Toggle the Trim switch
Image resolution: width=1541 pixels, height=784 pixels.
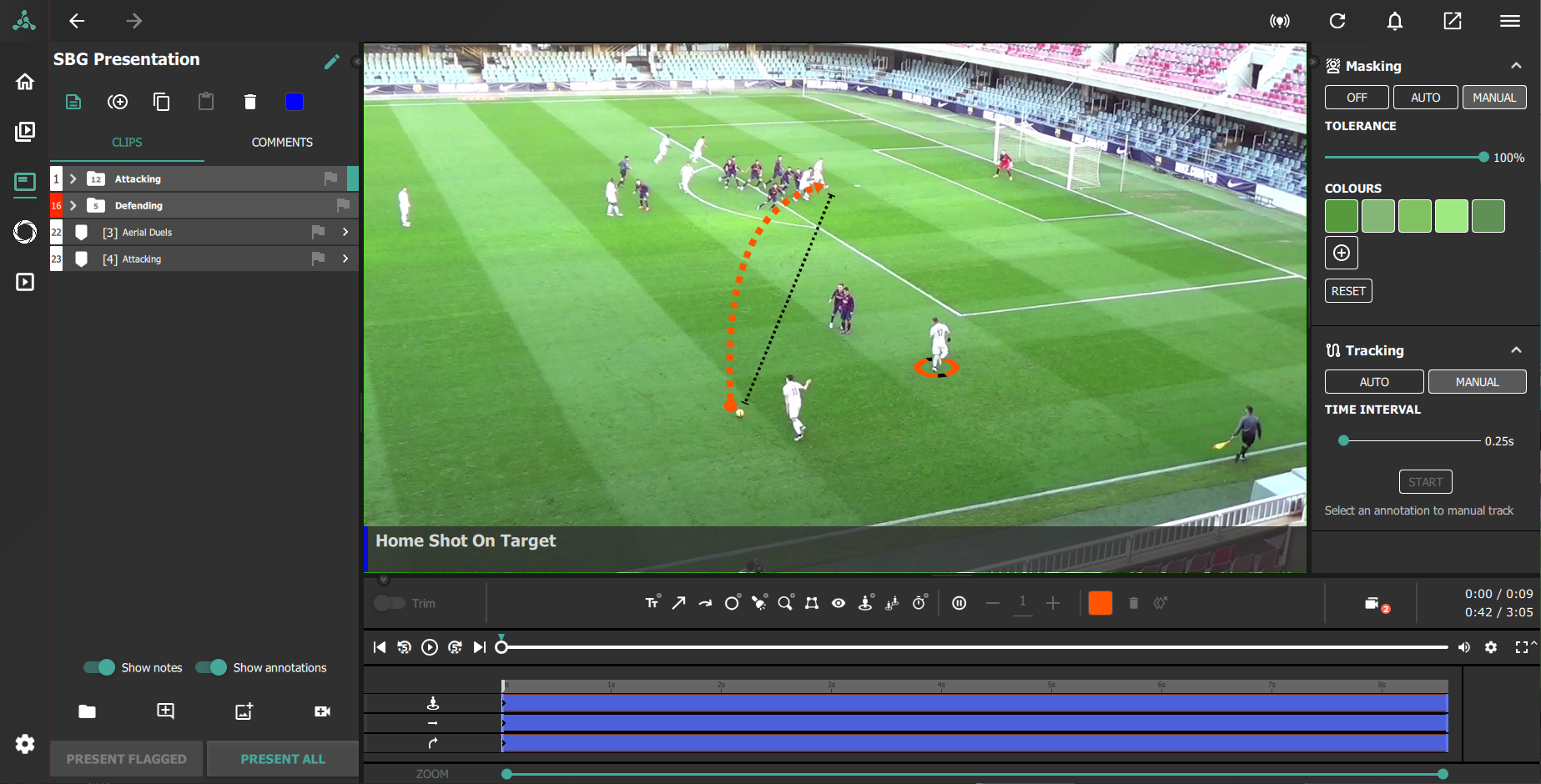click(x=389, y=603)
